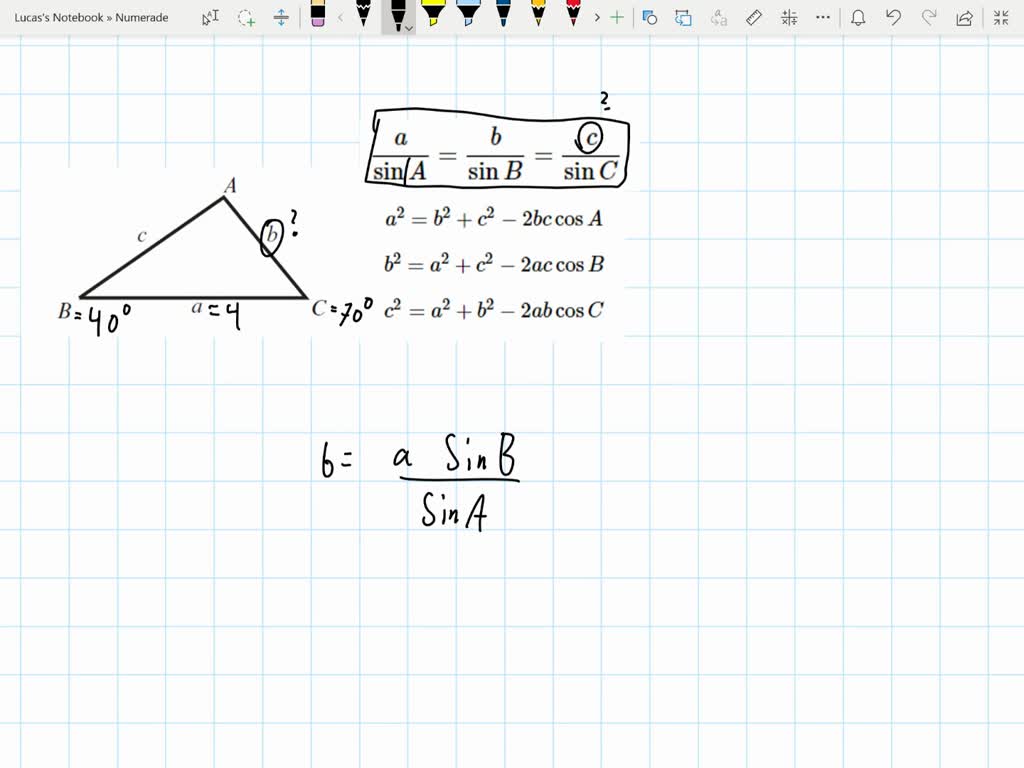Image resolution: width=1024 pixels, height=768 pixels.
Task: Add a new pen with the plus
Action: 617,18
